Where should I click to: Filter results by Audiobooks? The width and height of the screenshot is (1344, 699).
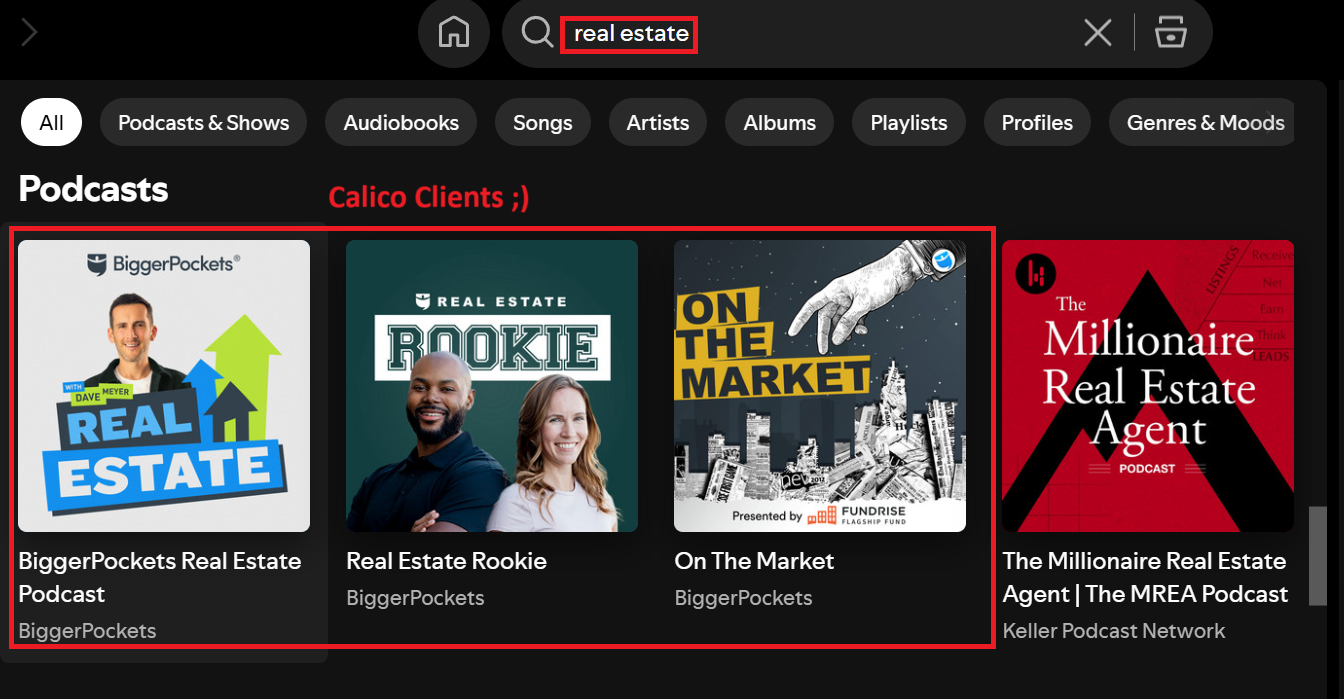[x=401, y=123]
